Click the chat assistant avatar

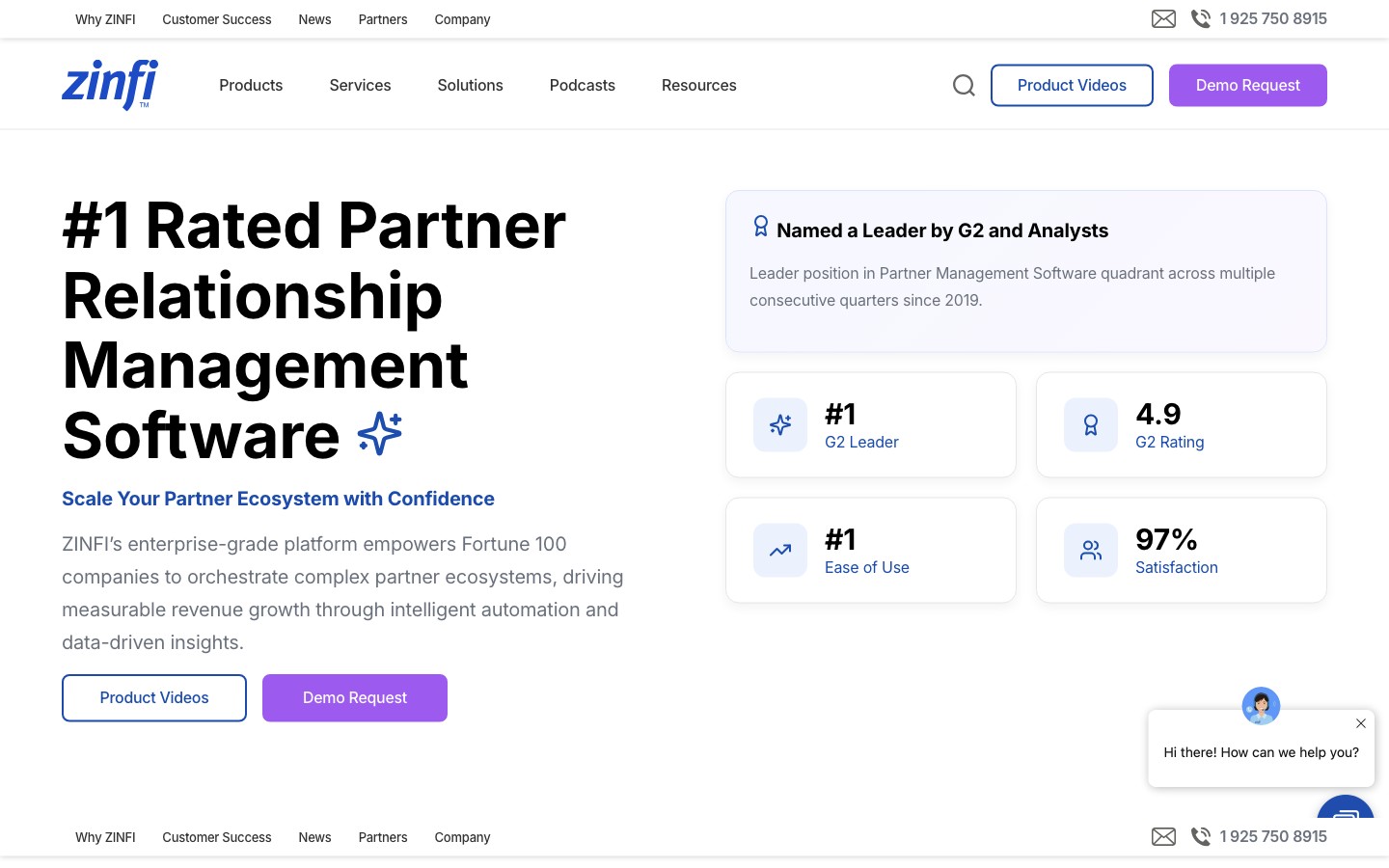[1261, 706]
